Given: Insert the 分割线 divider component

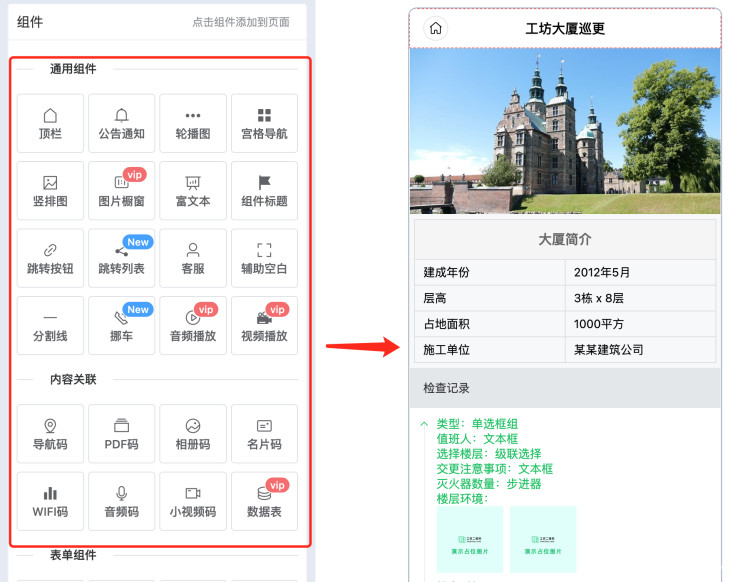Looking at the screenshot, I should (x=50, y=325).
